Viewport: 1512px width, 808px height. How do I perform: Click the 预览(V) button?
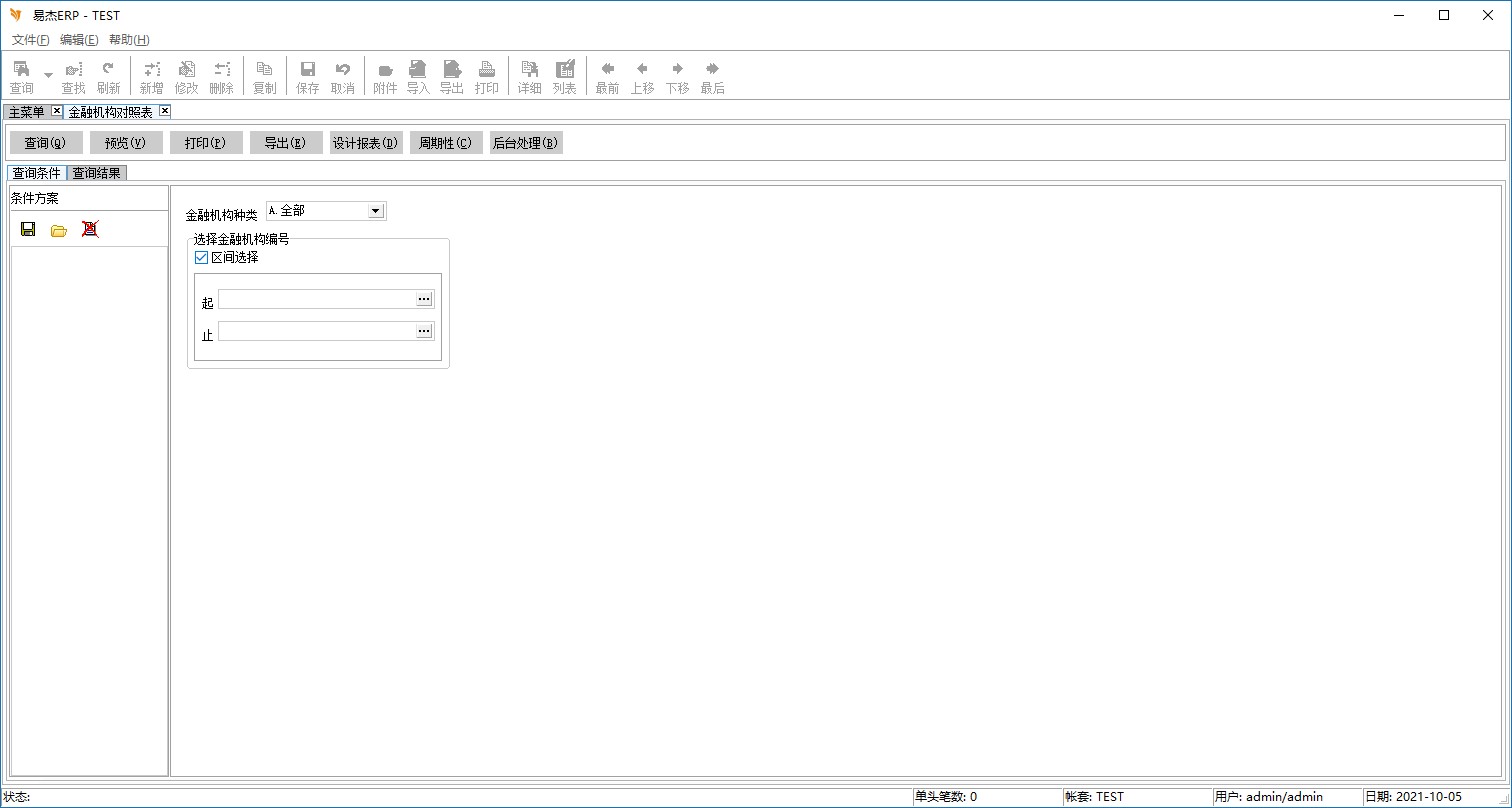click(x=126, y=143)
